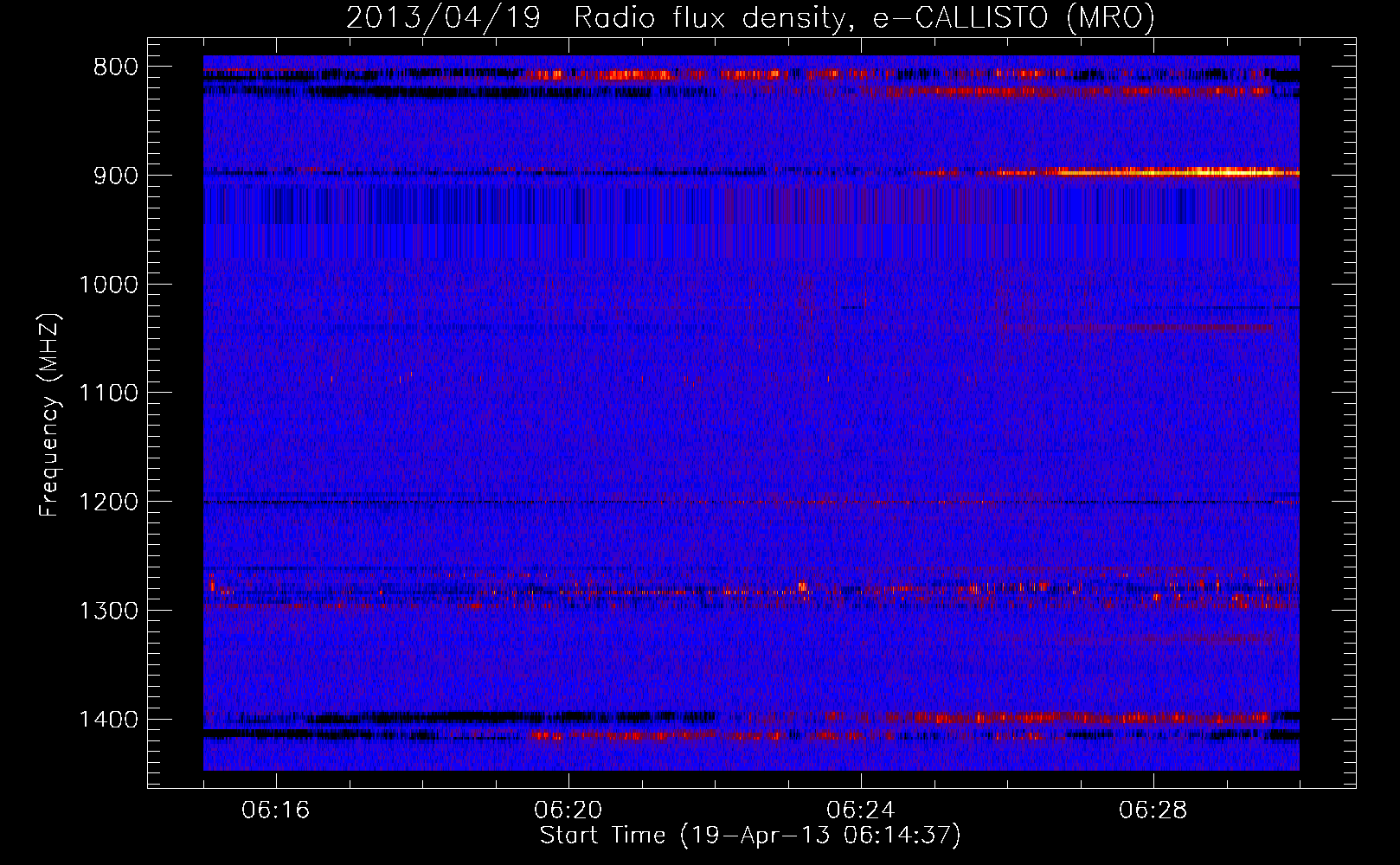Click the 06:20 time tick label

coord(568,811)
